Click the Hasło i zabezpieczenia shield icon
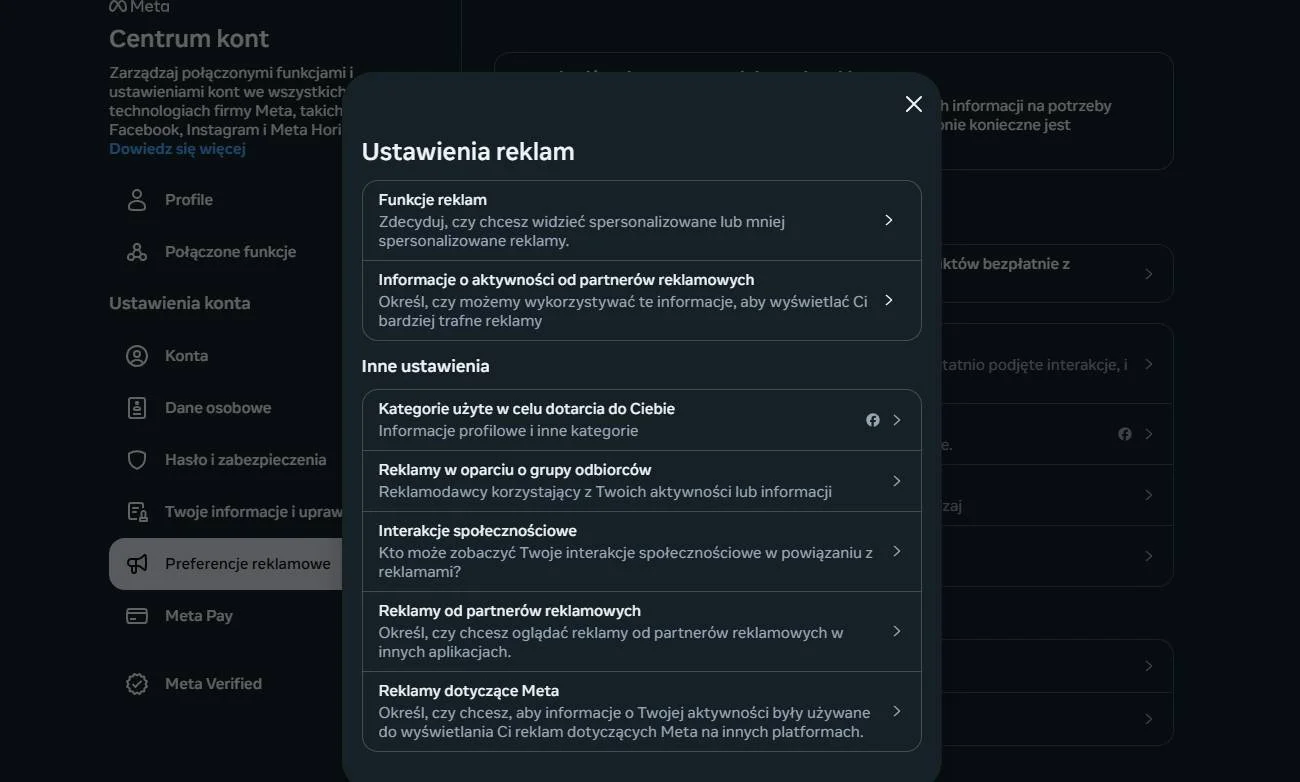This screenshot has height=782, width=1300. pyautogui.click(x=137, y=460)
